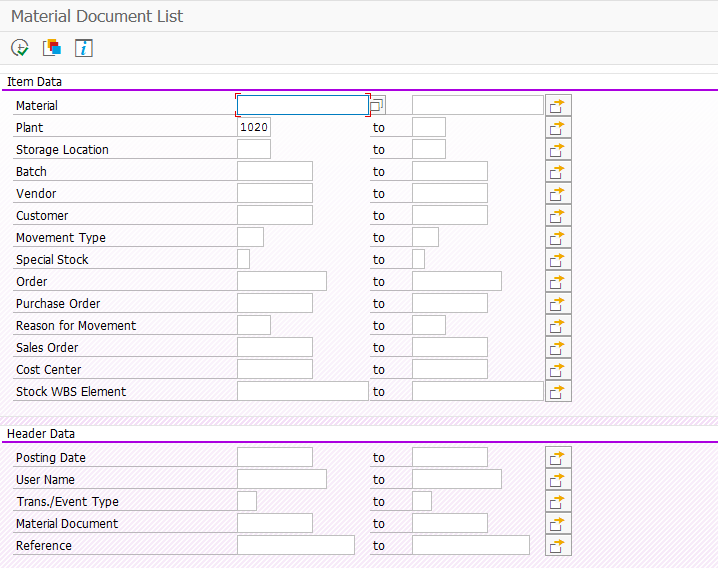Viewport: 718px width, 568px height.
Task: Click the User Name to field
Action: click(x=457, y=479)
